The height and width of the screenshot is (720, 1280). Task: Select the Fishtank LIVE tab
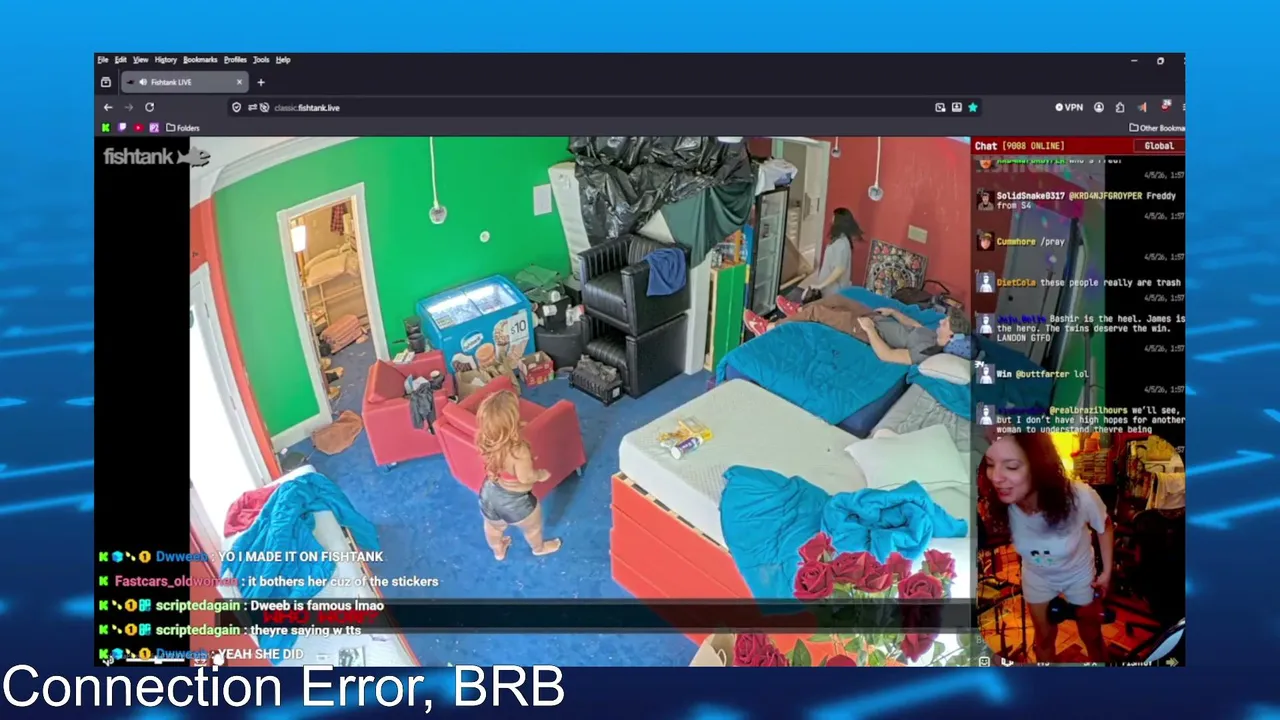point(183,82)
